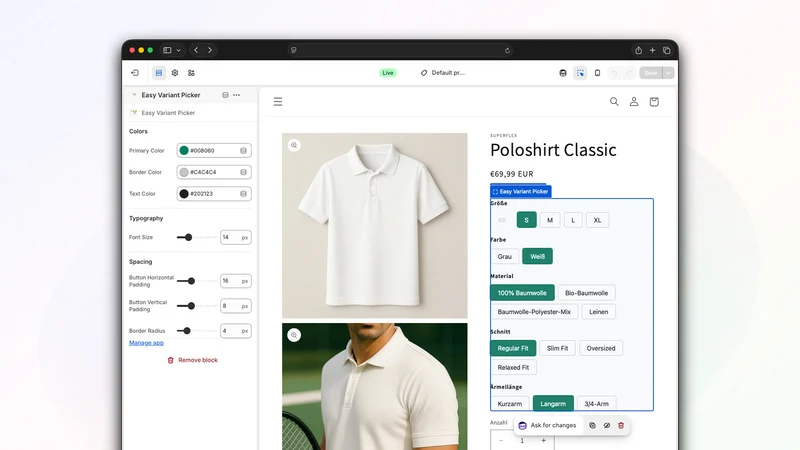Adjust Button Vertical Padding slider handle
Image resolution: width=800 pixels, height=450 pixels.
(191, 306)
